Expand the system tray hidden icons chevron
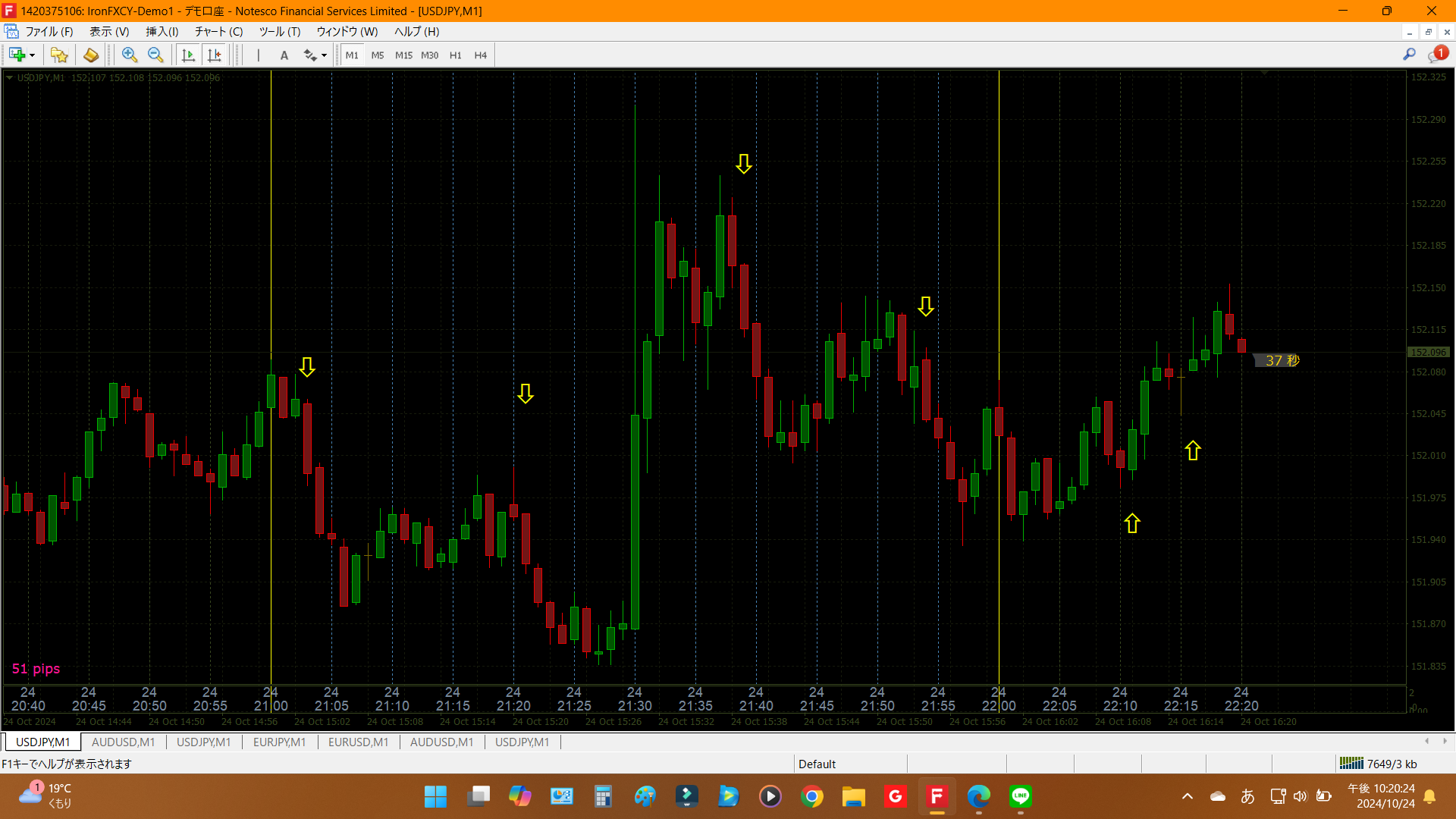Screen dimensions: 1456x819 pyautogui.click(x=1188, y=796)
